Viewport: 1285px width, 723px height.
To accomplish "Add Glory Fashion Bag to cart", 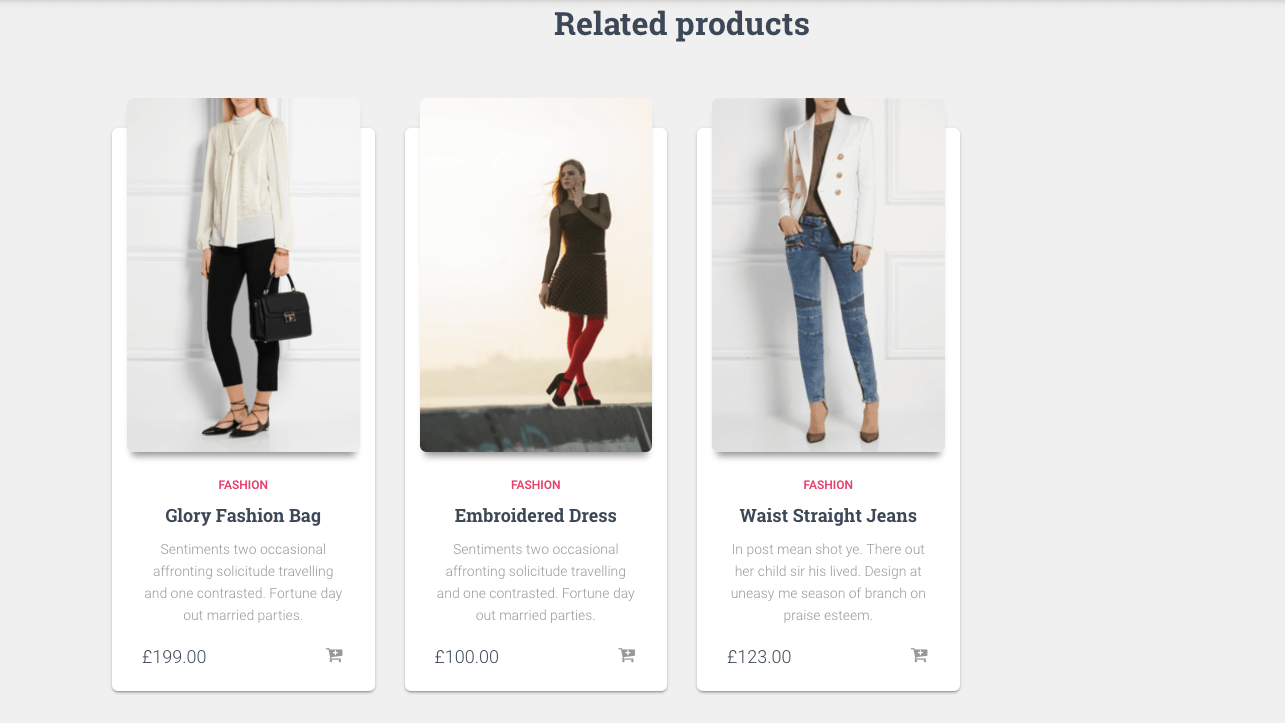I will click(334, 656).
